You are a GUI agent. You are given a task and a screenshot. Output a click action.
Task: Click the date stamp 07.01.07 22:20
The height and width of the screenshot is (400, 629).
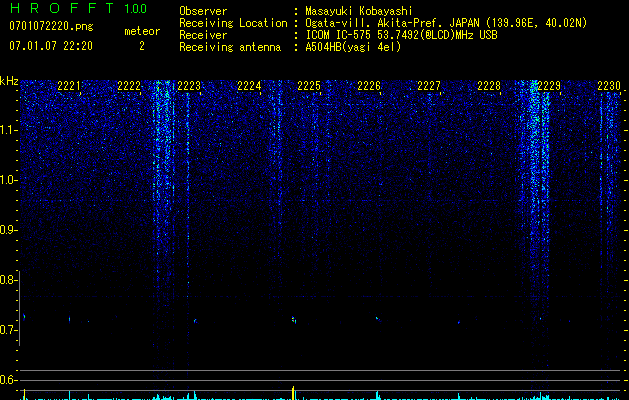51,46
